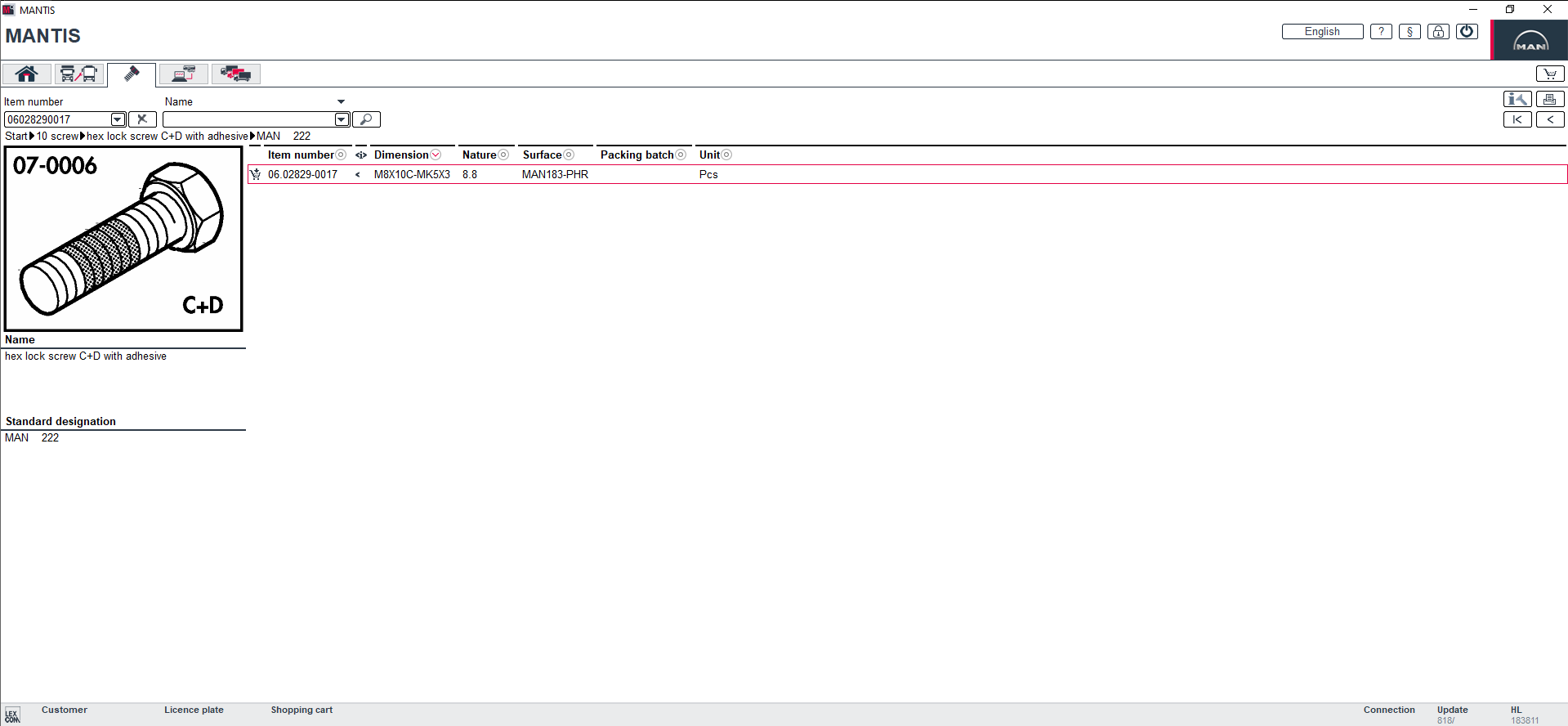Open help with the question mark button
Image resolution: width=1568 pixels, height=726 pixels.
pyautogui.click(x=1381, y=32)
